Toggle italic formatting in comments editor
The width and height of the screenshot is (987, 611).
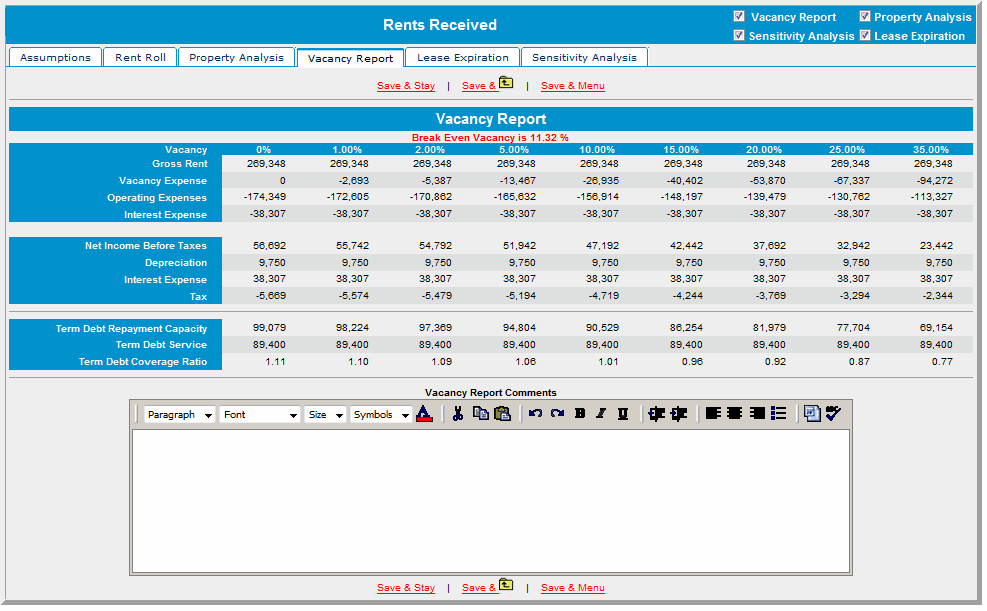tap(601, 414)
